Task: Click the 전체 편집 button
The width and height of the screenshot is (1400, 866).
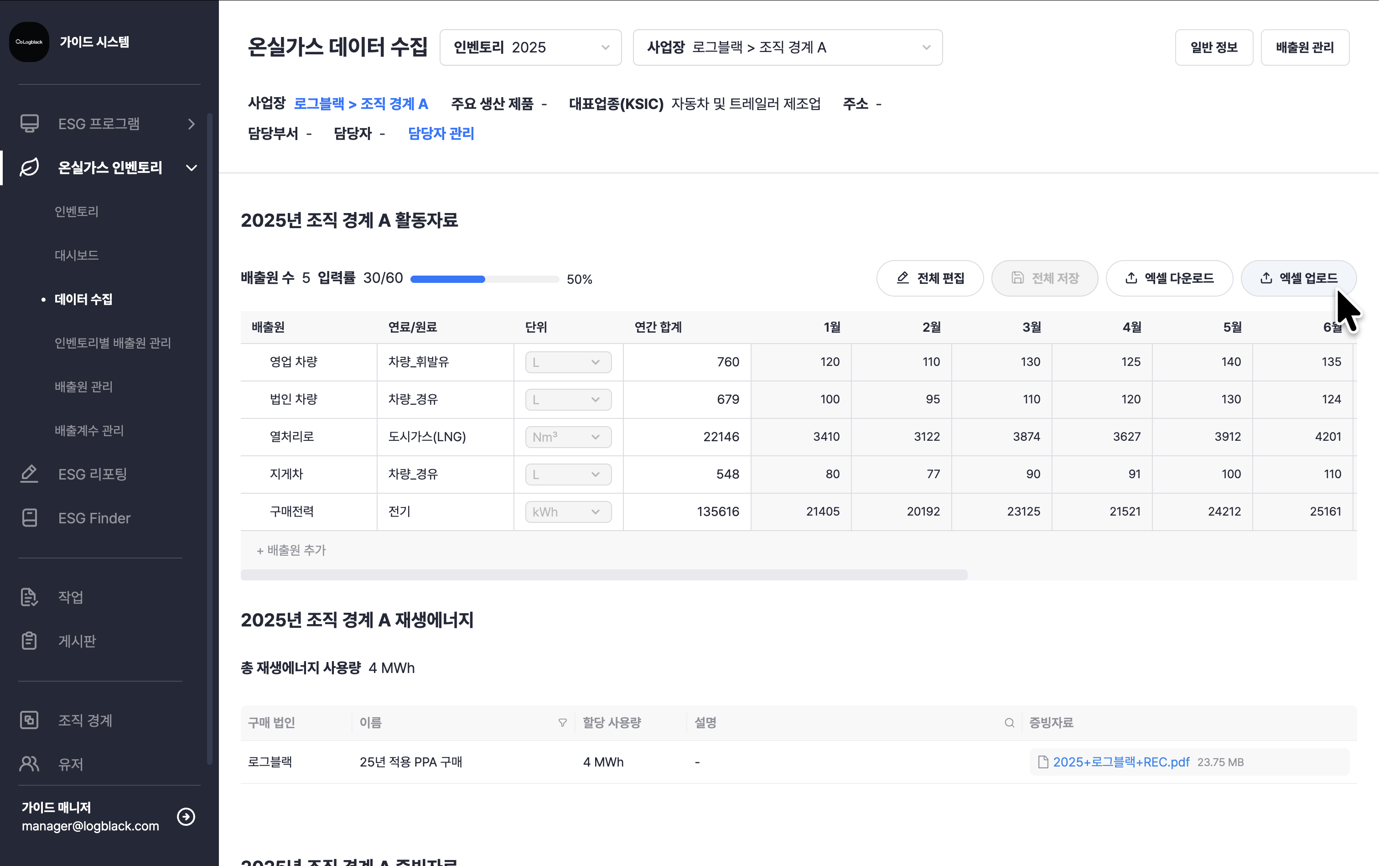Action: pyautogui.click(x=929, y=278)
